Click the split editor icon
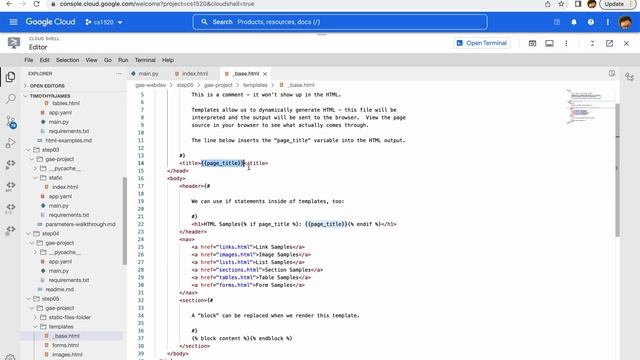The width and height of the screenshot is (640, 360). (611, 73)
